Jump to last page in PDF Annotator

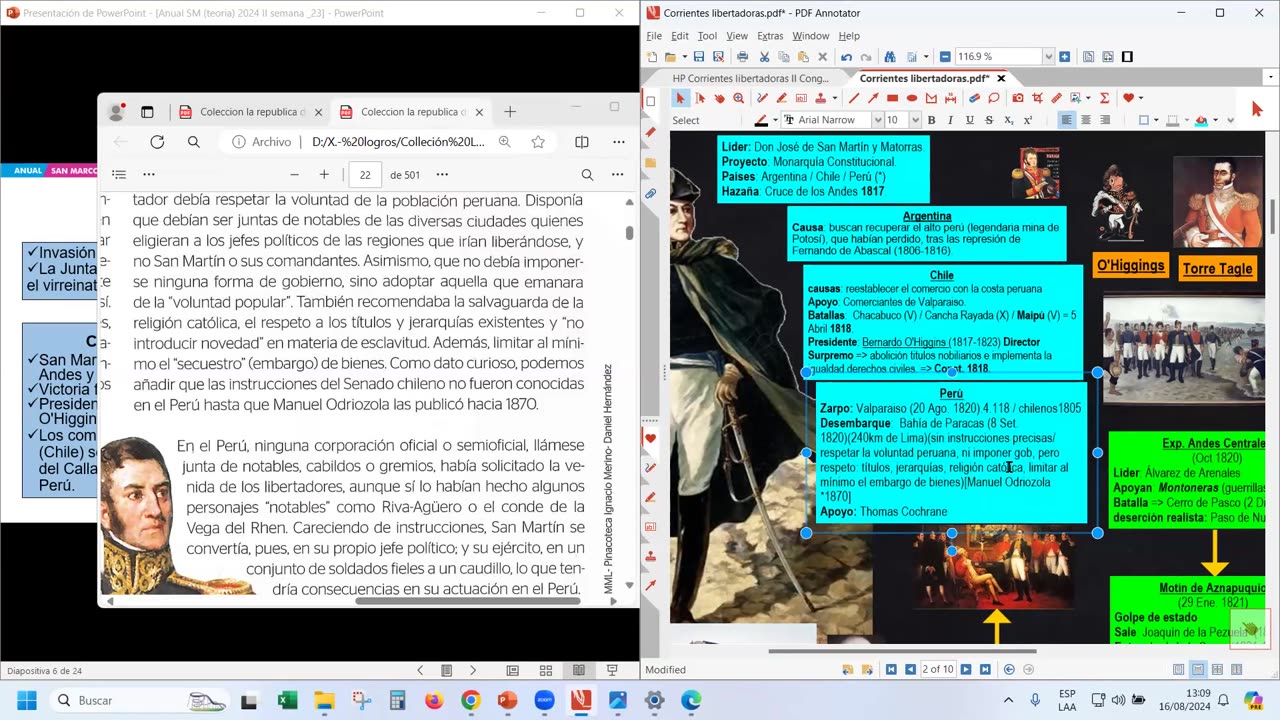click(985, 669)
